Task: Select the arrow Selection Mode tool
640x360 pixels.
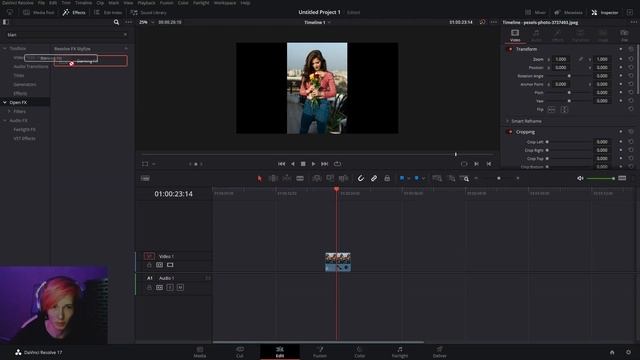Action: (260, 178)
